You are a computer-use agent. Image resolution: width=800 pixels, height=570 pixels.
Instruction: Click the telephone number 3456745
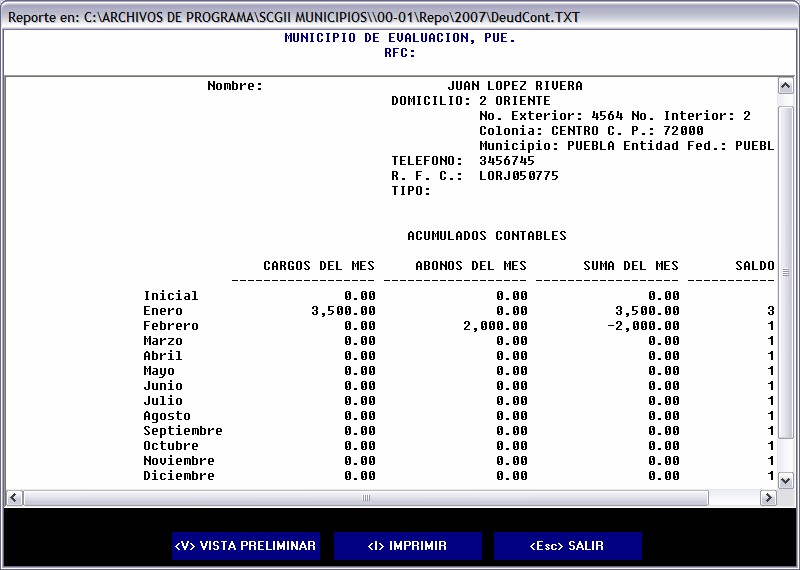click(x=507, y=161)
